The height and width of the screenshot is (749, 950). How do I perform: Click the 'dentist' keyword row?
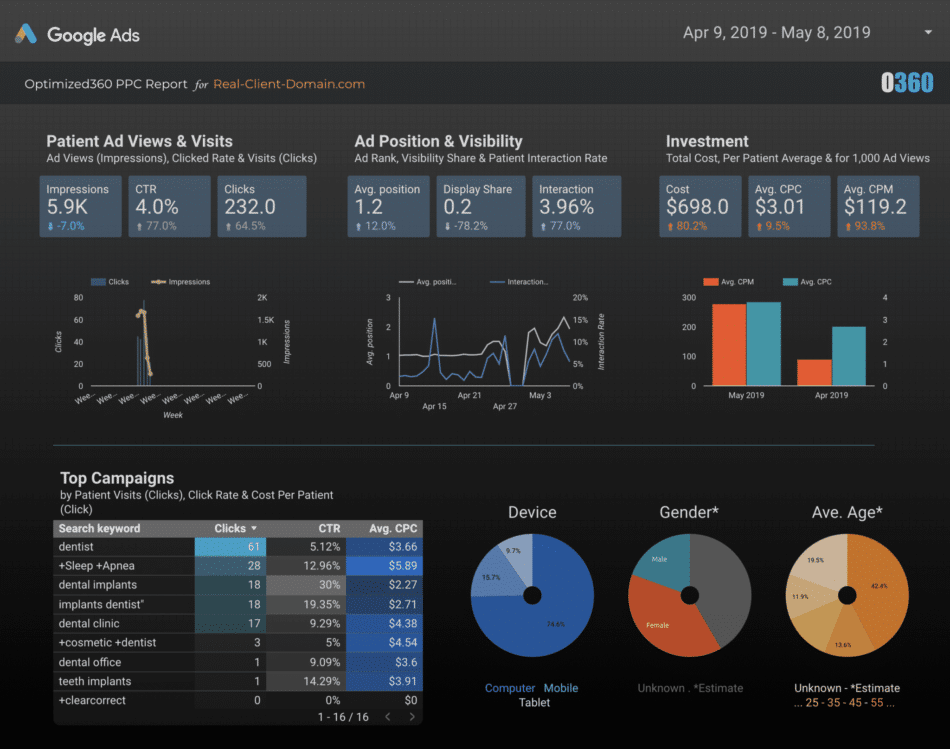click(x=238, y=547)
